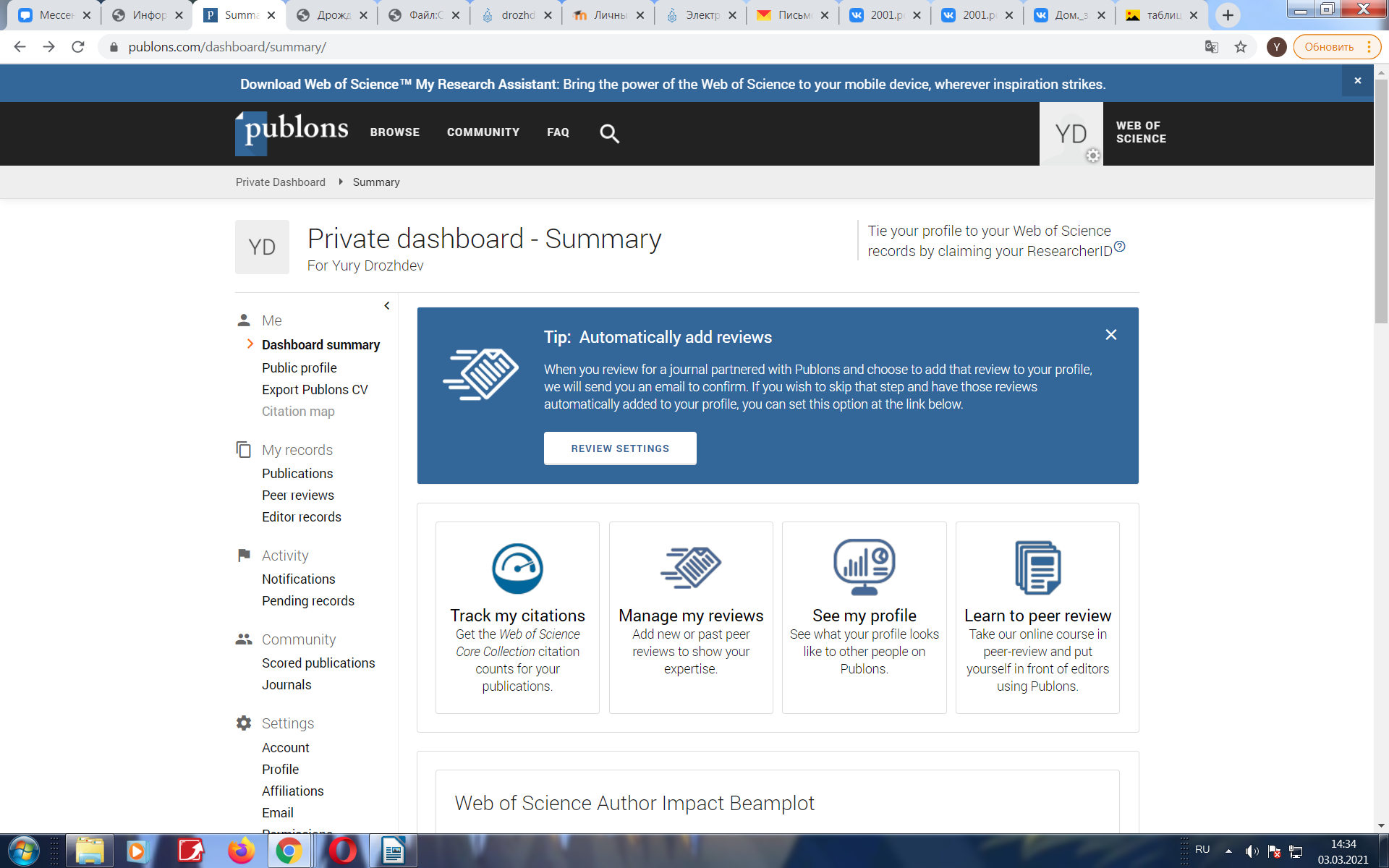Collapse the left sidebar with chevron
Image resolution: width=1389 pixels, height=868 pixels.
(x=387, y=306)
